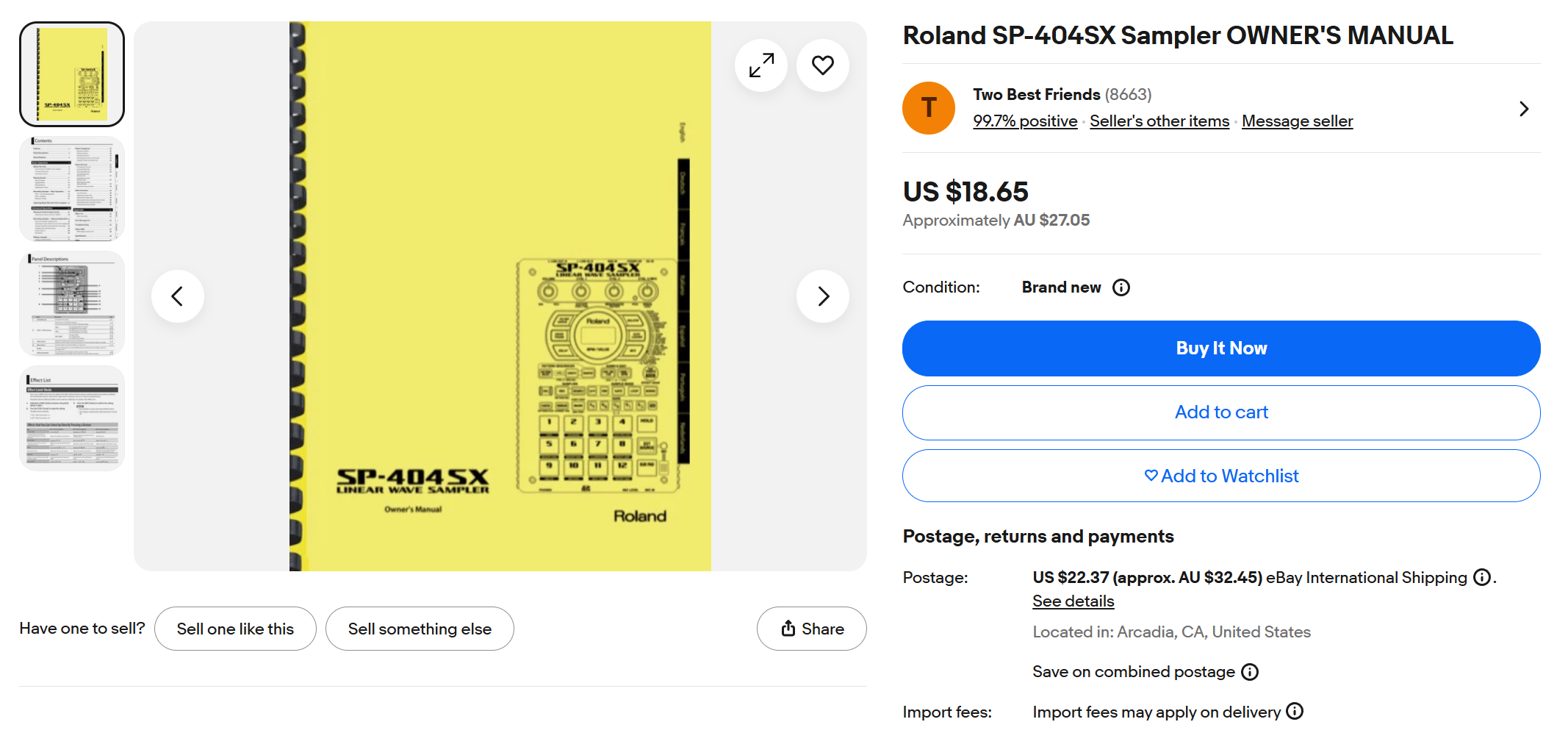
Task: Open the import fees info icon
Action: pyautogui.click(x=1295, y=711)
